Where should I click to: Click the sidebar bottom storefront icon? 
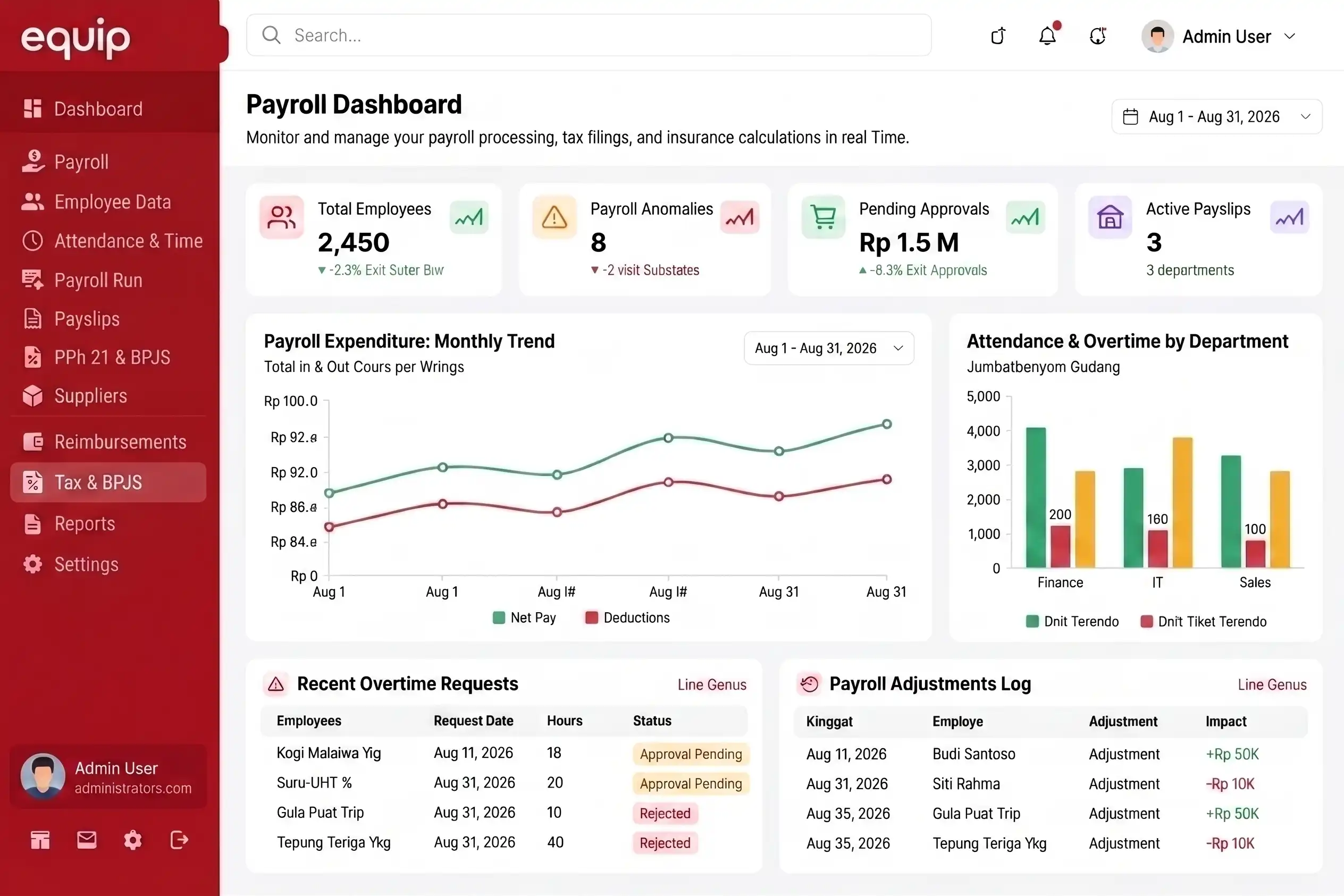[x=40, y=840]
